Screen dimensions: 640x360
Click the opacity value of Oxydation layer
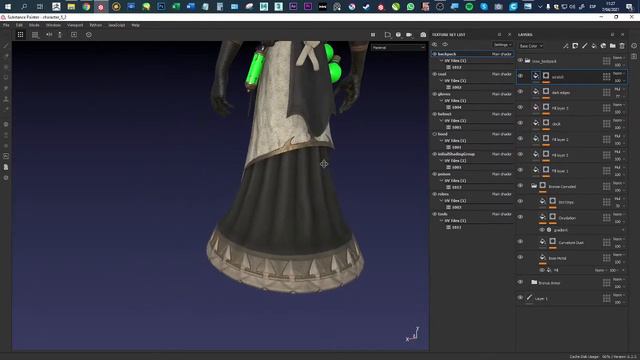pyautogui.click(x=618, y=222)
